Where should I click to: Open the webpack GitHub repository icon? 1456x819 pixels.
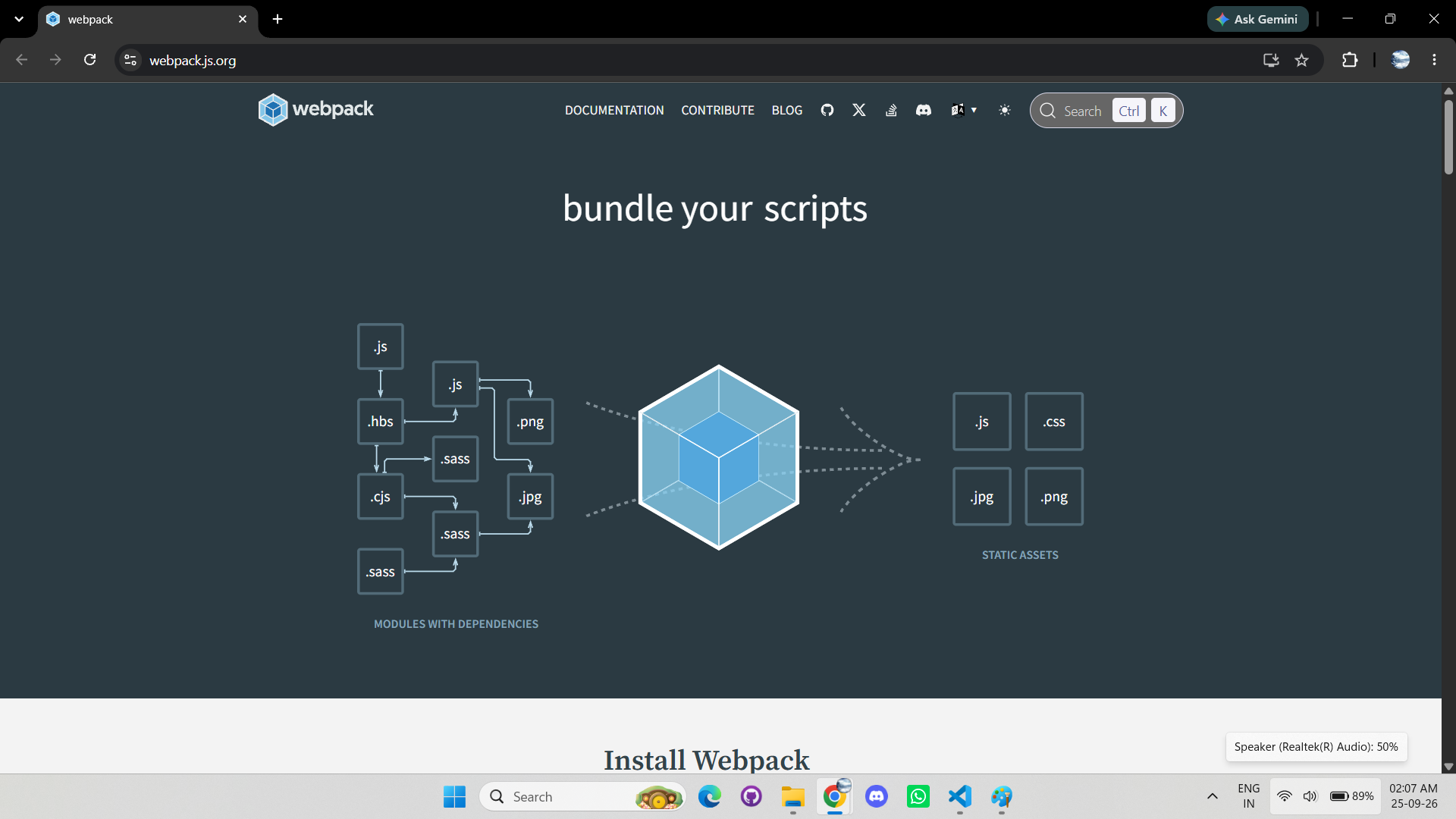point(827,111)
